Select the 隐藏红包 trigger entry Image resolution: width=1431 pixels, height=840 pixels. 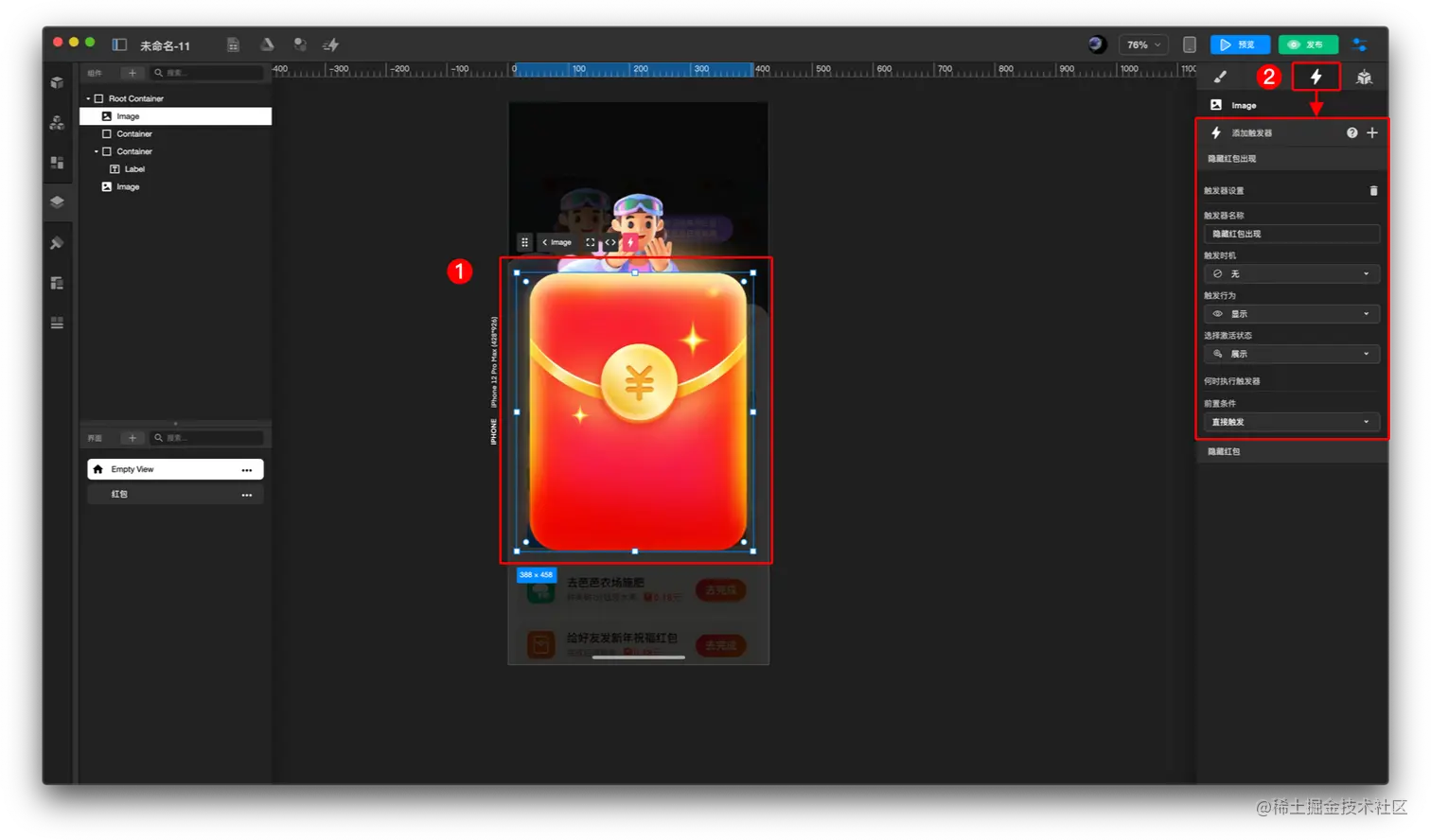point(1291,451)
